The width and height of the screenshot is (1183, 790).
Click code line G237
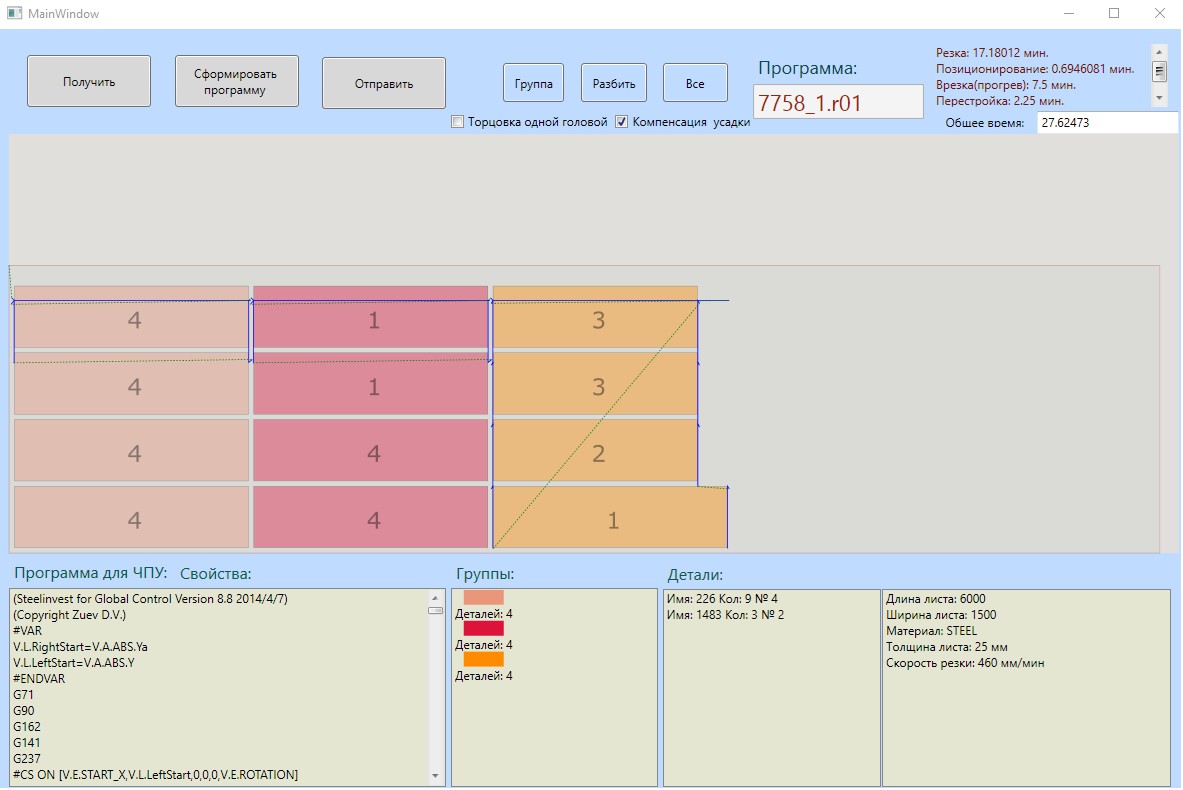[26, 758]
